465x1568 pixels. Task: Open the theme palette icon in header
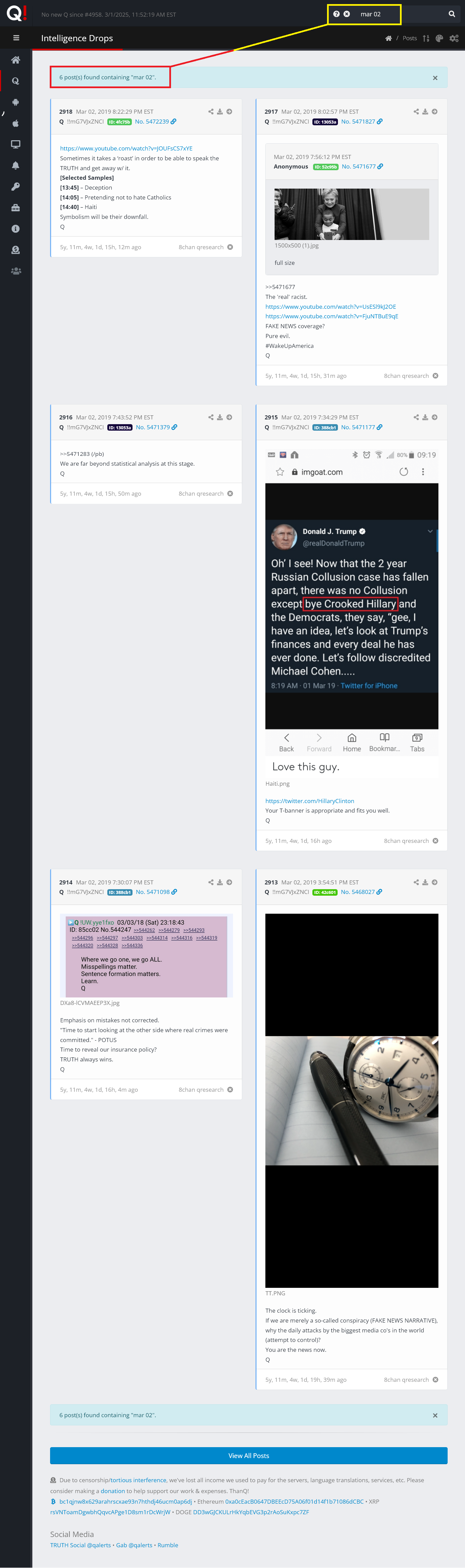click(439, 38)
